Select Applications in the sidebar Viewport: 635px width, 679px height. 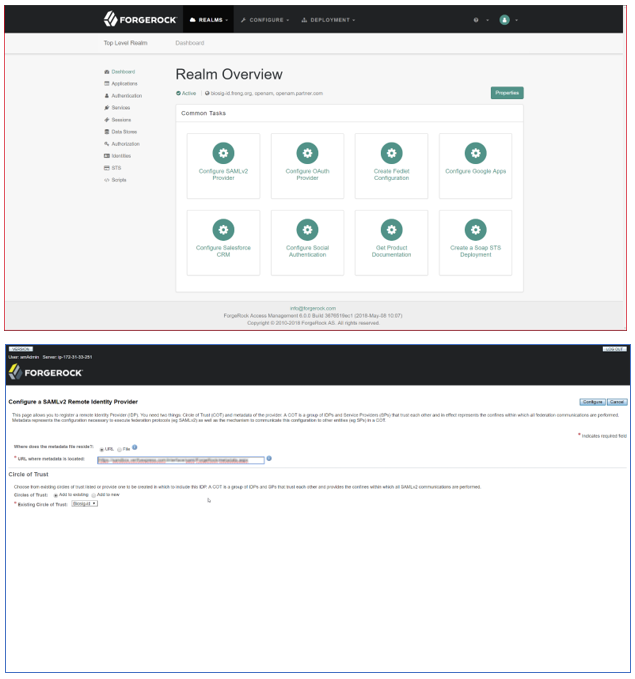121,84
